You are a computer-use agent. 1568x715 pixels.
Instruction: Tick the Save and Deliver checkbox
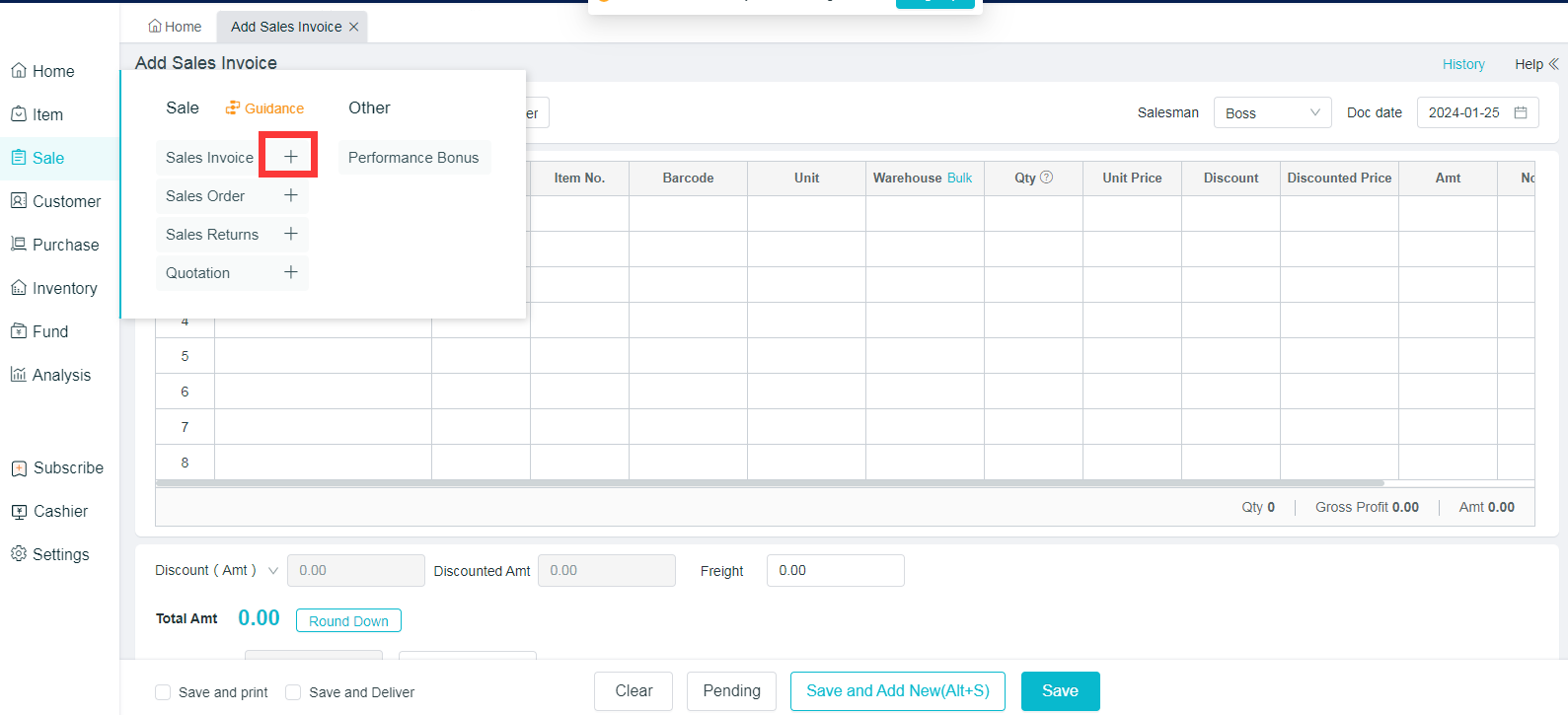click(x=293, y=692)
